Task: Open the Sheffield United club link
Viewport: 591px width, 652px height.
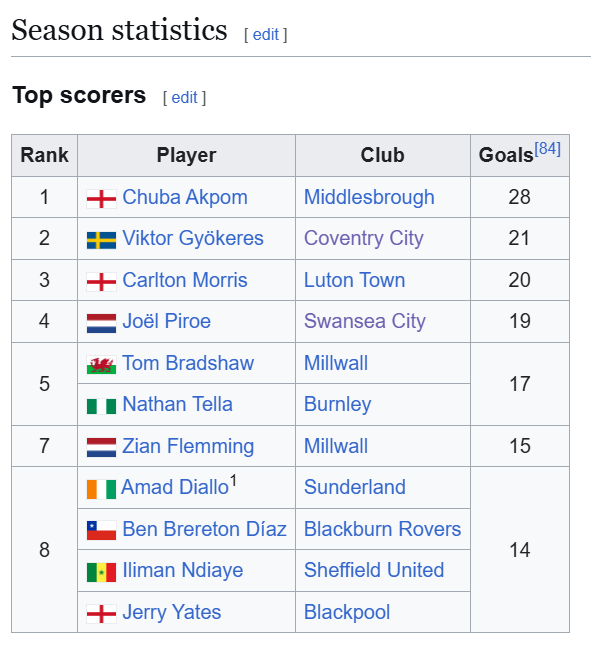Action: click(374, 570)
